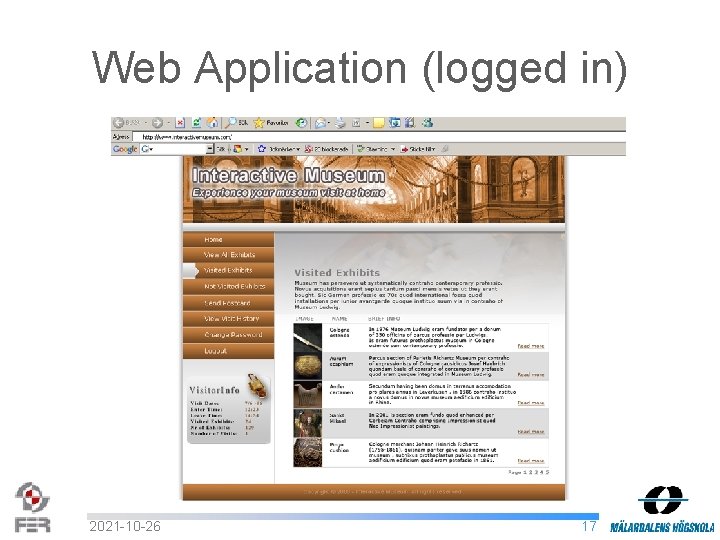The image size is (720, 540).
Task: Click Read more for third exhibit row
Action: 531,403
